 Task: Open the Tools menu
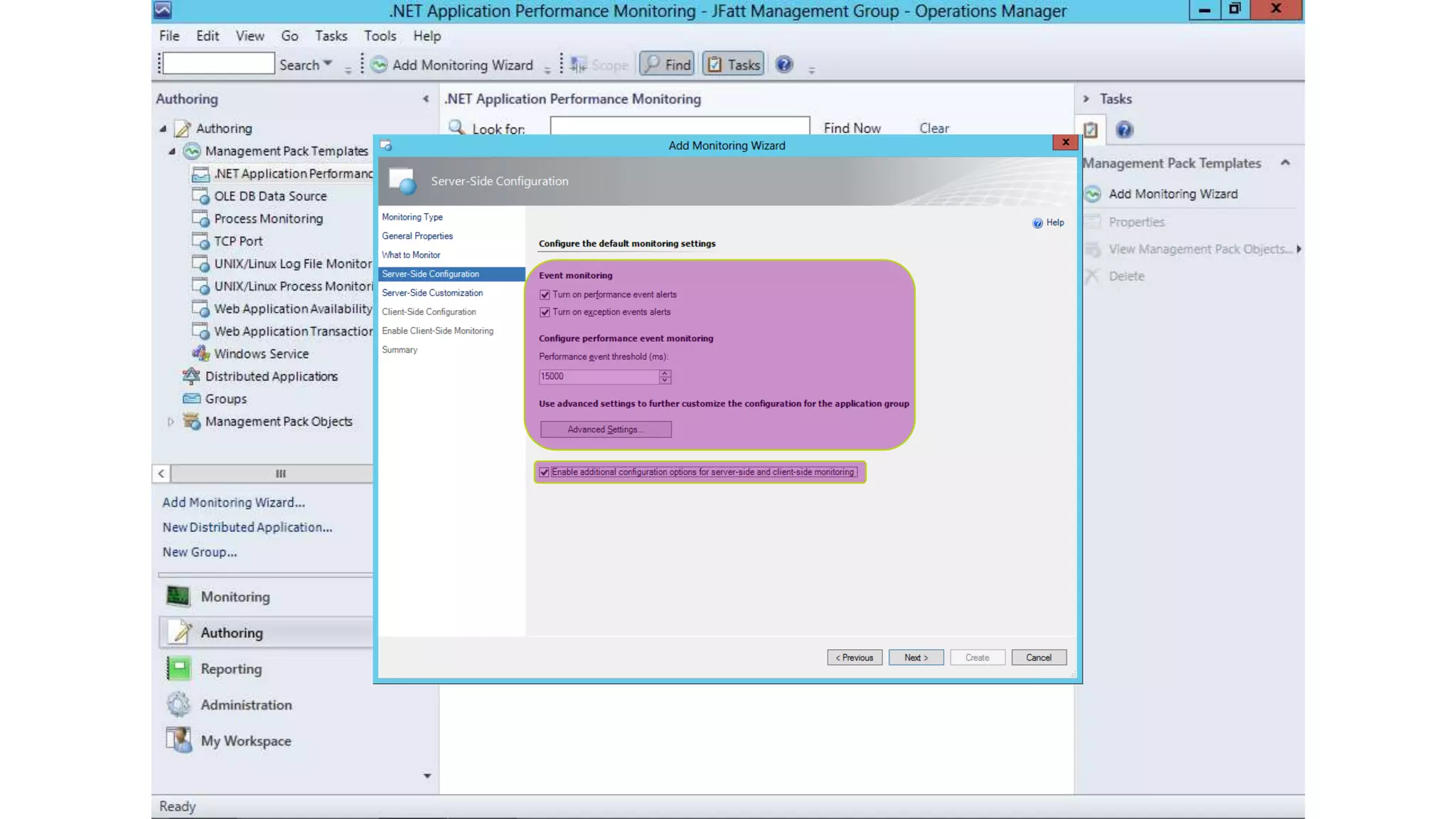[x=380, y=36]
